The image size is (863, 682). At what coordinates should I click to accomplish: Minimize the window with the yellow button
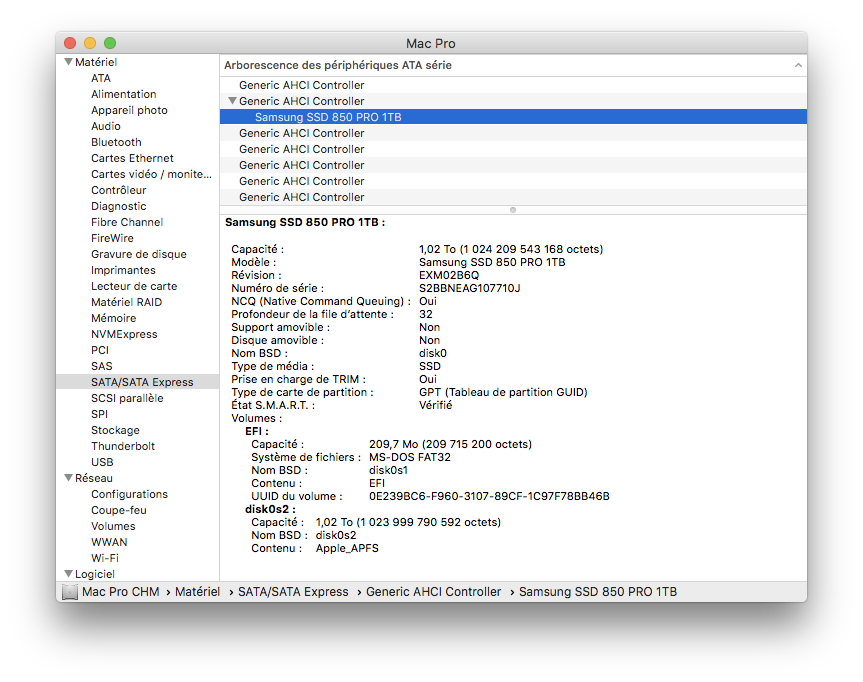90,43
